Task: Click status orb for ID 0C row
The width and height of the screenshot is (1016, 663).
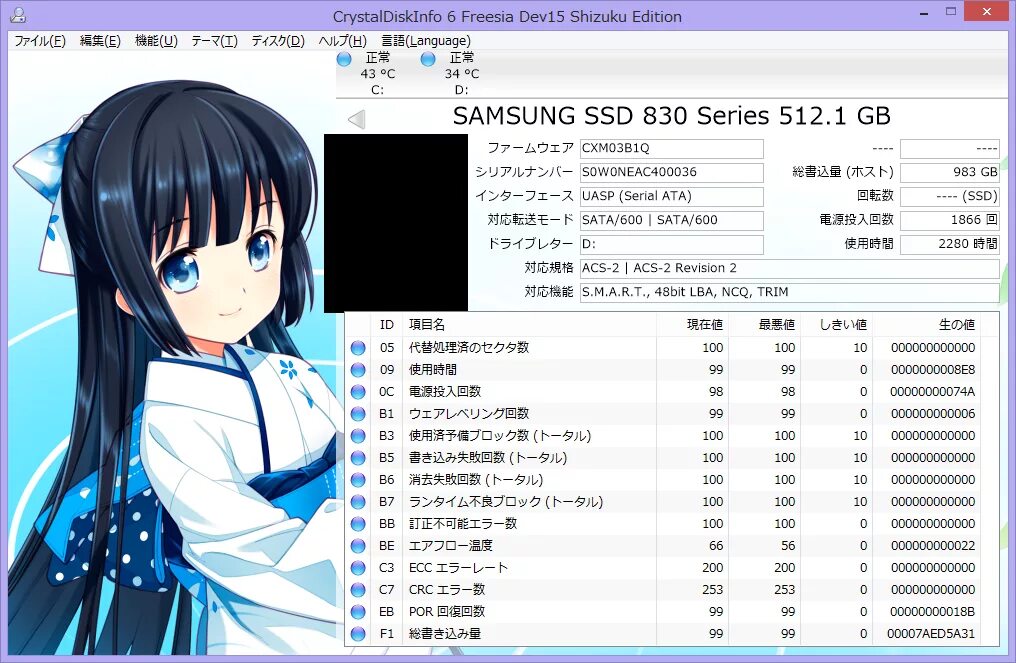Action: [358, 392]
